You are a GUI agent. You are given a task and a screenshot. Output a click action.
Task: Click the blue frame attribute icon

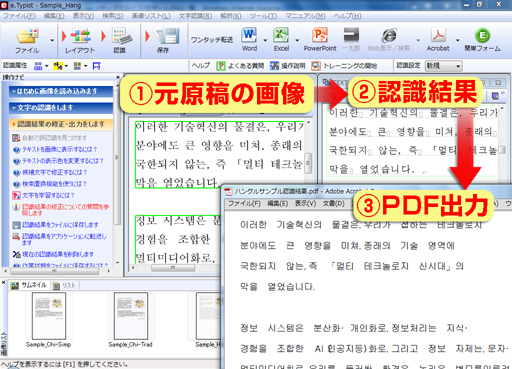pos(97,66)
